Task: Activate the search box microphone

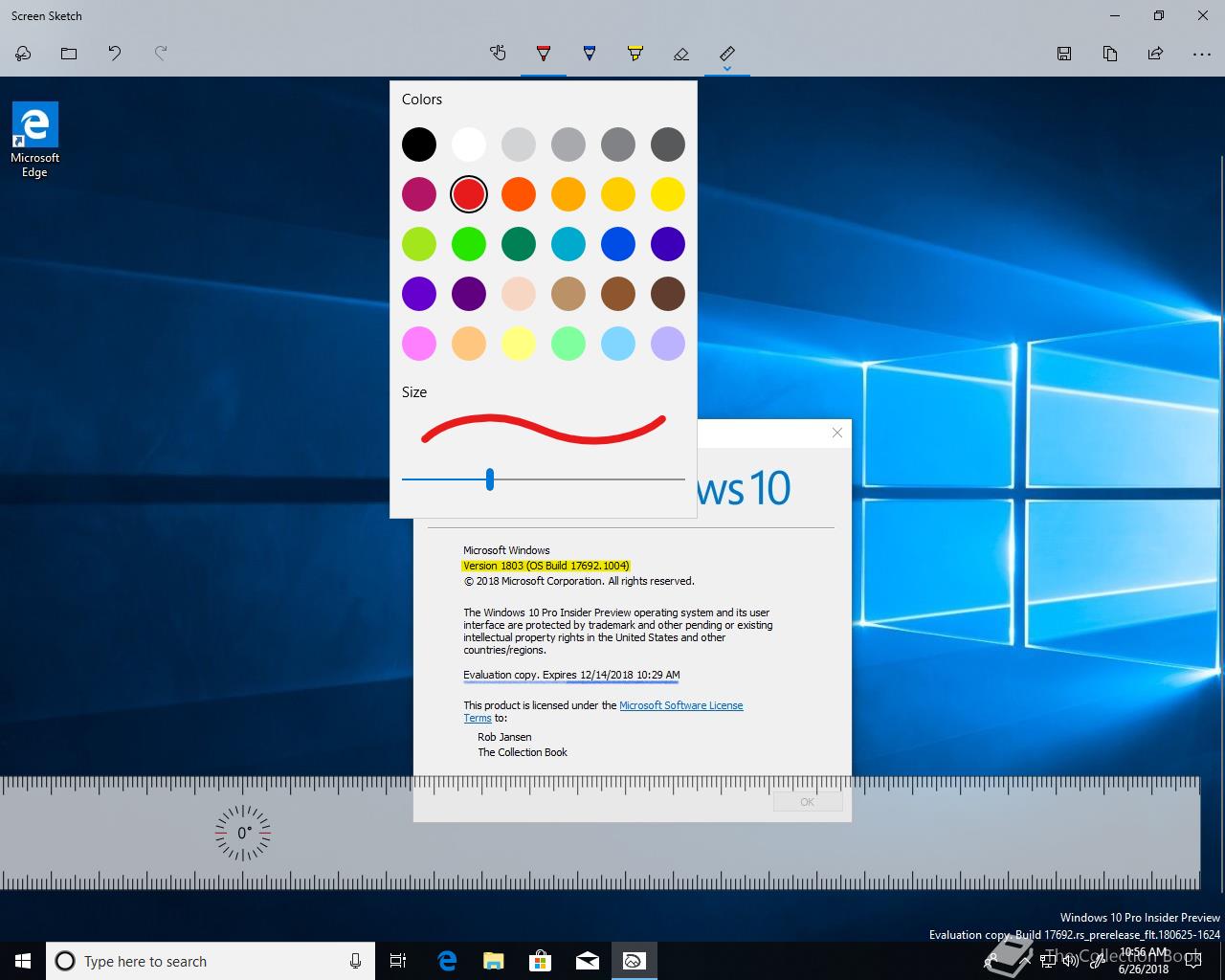Action: tap(355, 961)
